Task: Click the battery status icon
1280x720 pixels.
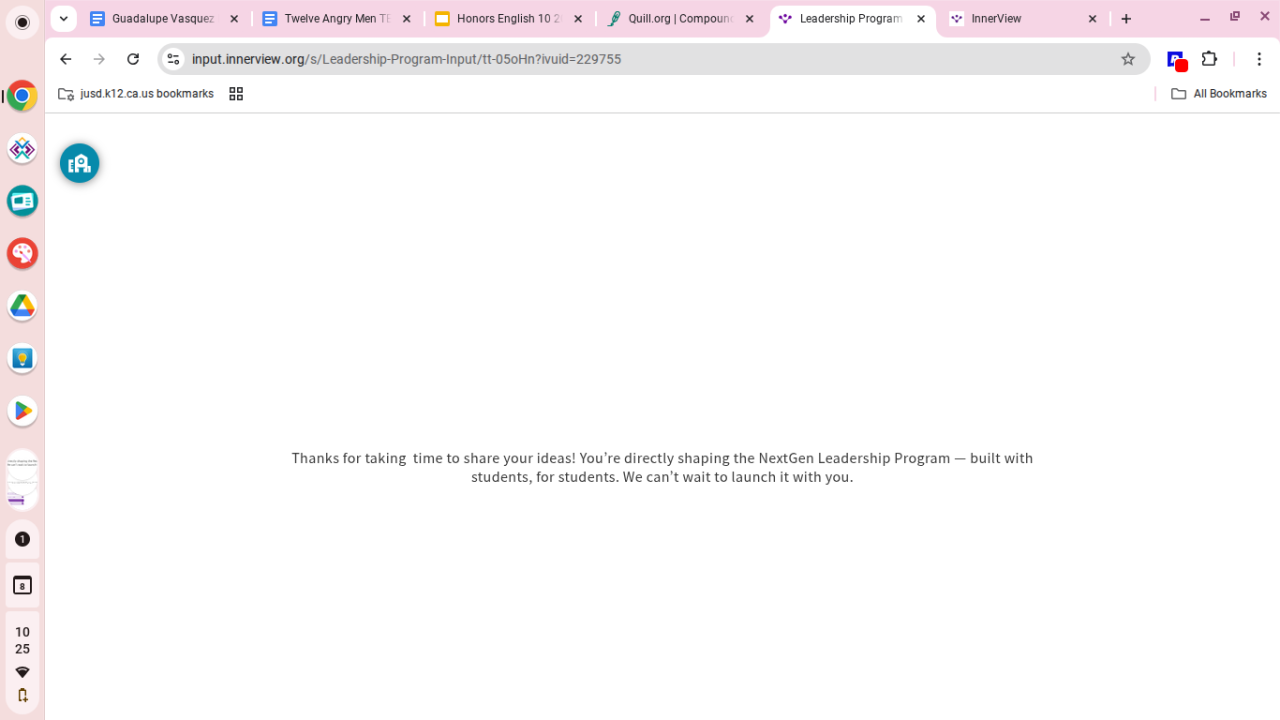Action: coord(22,695)
